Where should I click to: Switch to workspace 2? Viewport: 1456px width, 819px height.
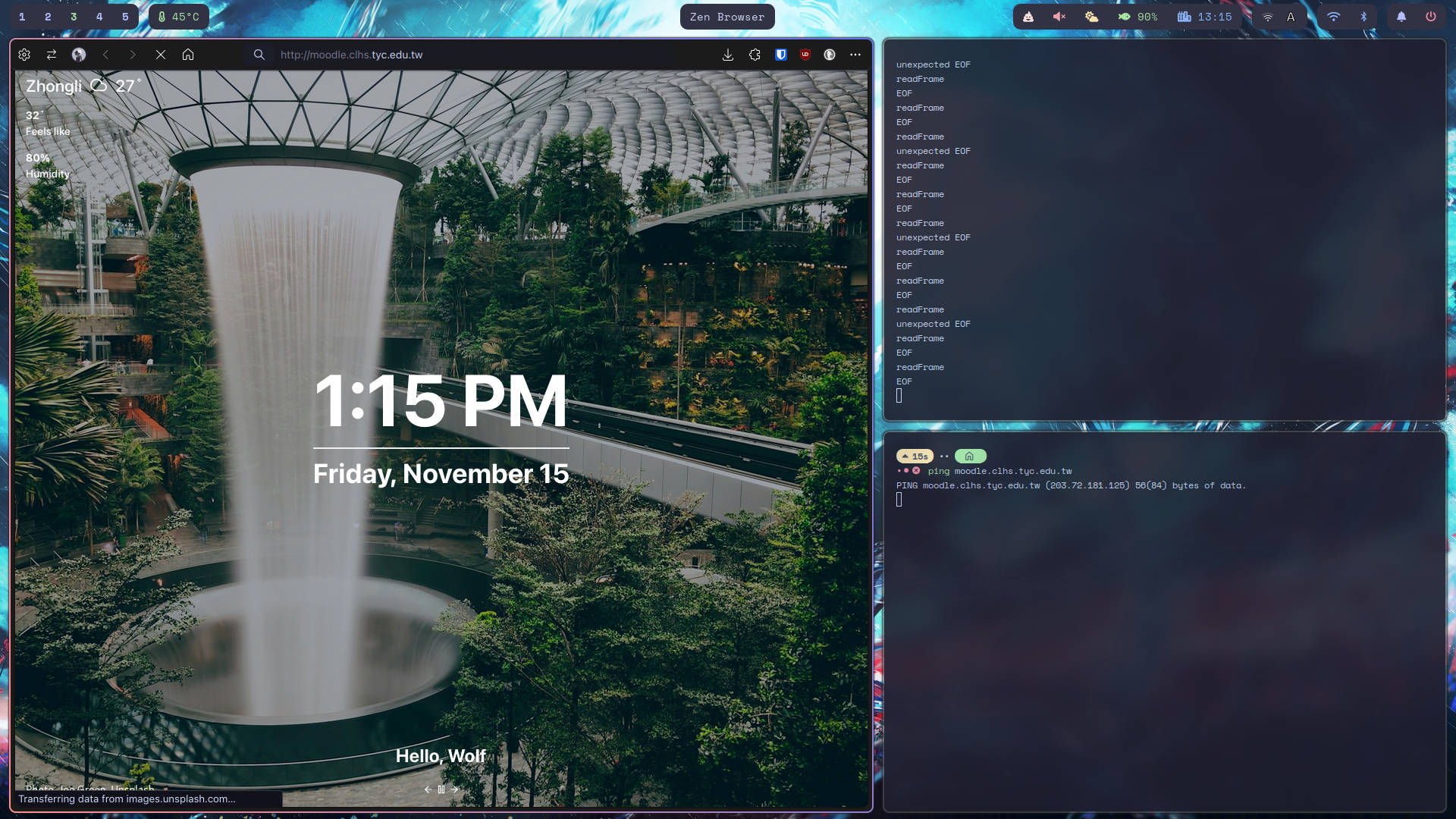(48, 17)
